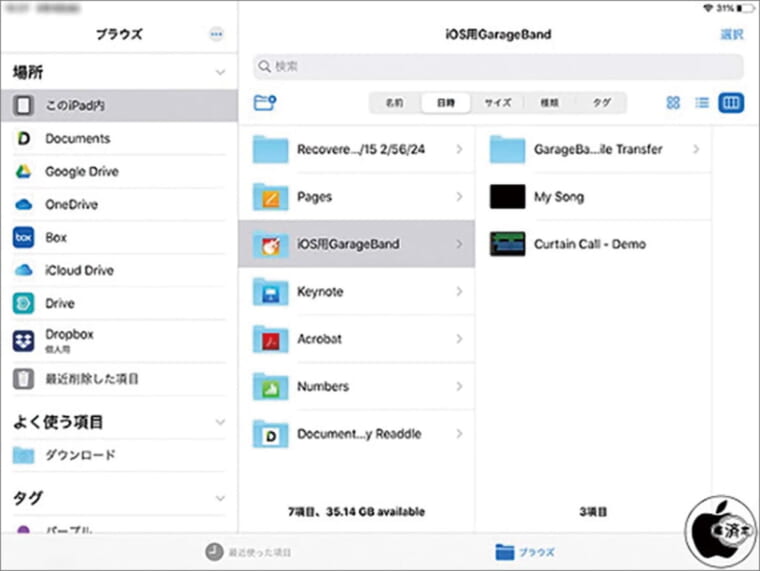Switch to column view

click(731, 102)
